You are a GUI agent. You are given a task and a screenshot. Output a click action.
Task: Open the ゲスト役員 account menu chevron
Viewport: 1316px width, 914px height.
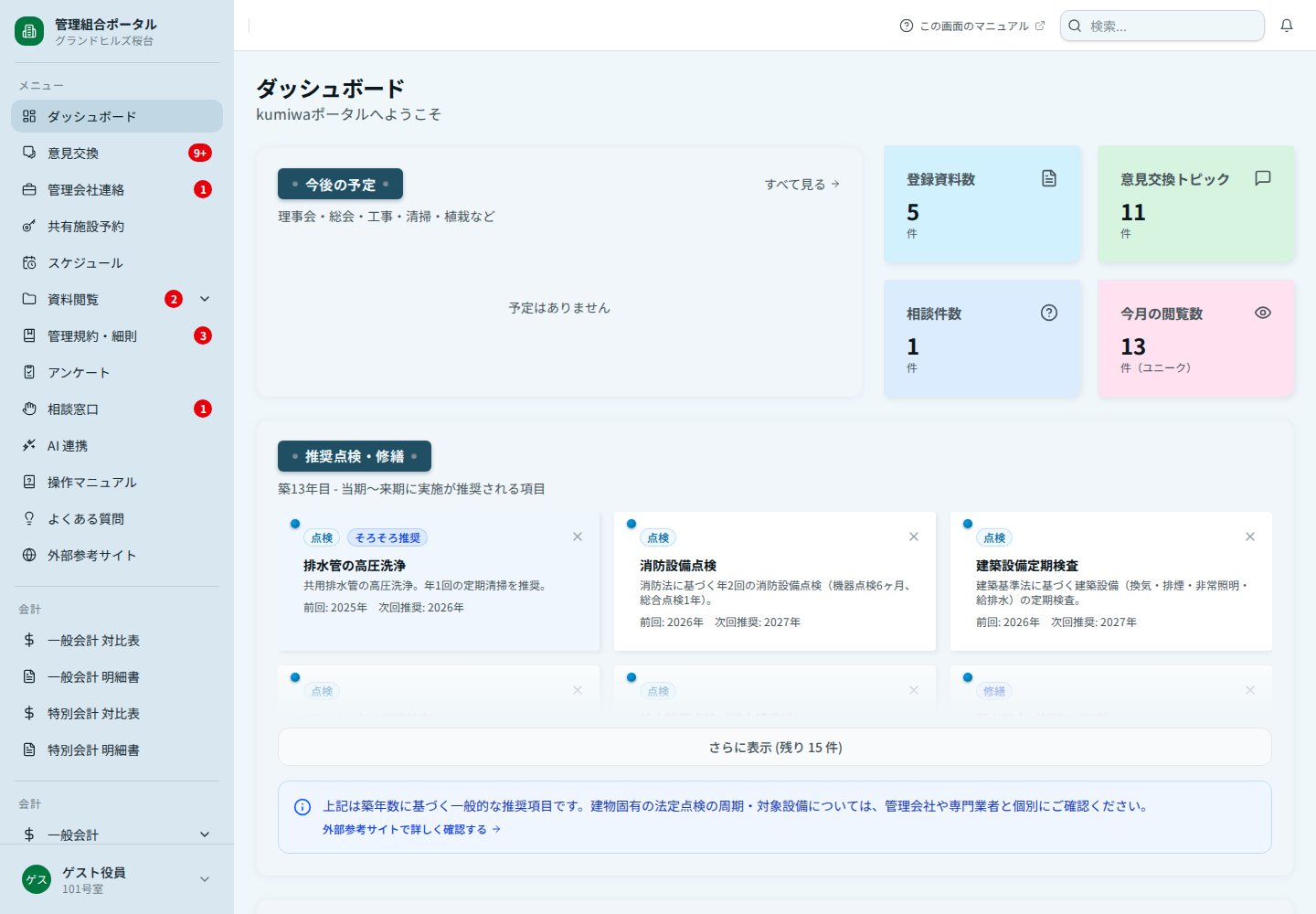pos(205,879)
